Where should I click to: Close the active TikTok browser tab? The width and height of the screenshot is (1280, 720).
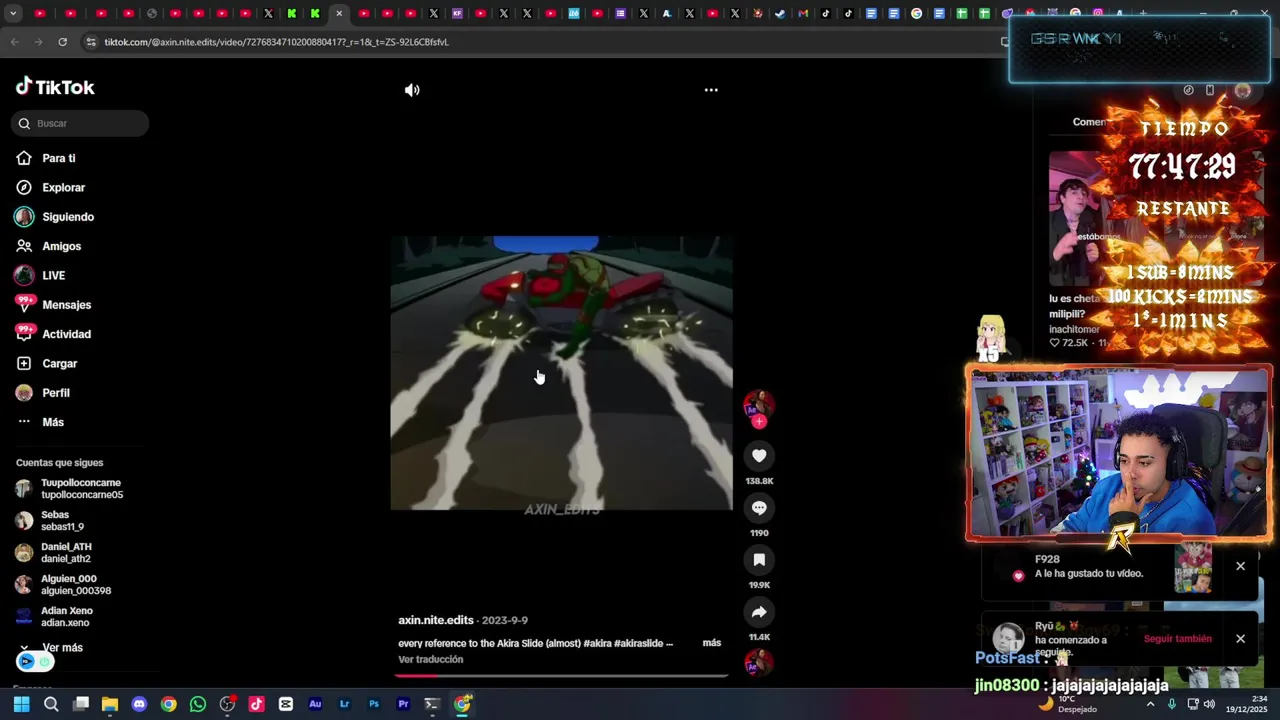coord(339,14)
